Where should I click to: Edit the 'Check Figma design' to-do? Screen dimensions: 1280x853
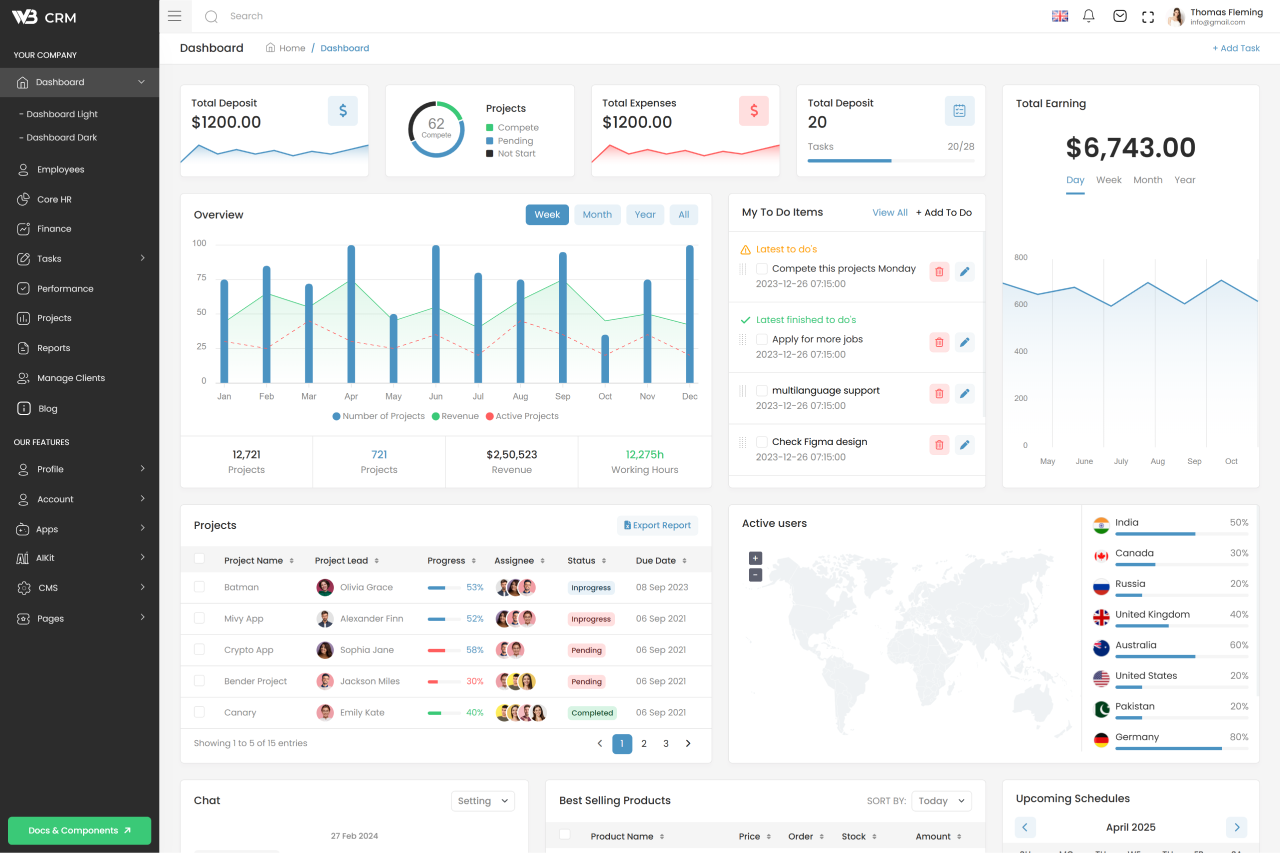(964, 444)
